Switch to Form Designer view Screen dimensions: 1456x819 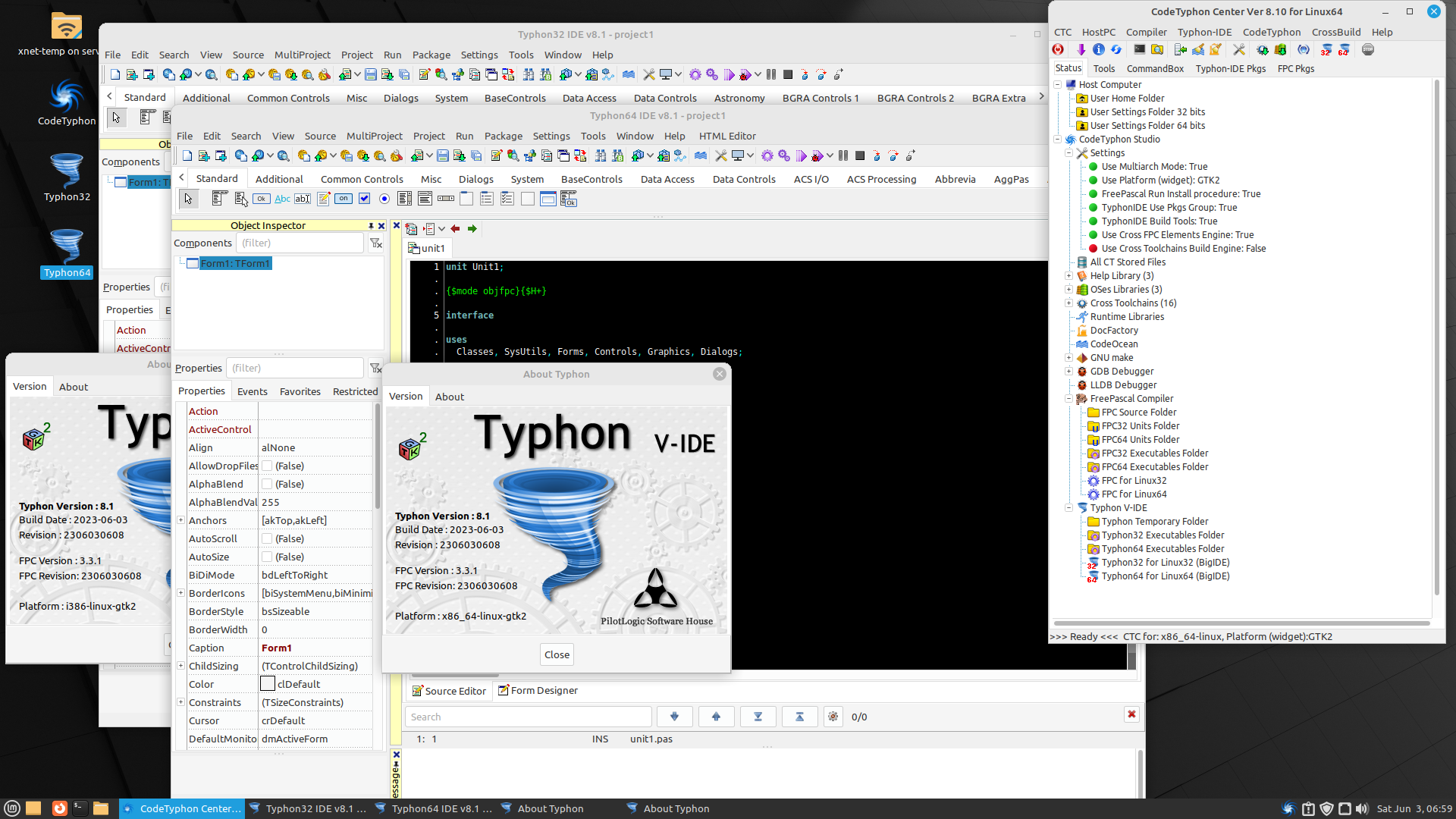538,690
